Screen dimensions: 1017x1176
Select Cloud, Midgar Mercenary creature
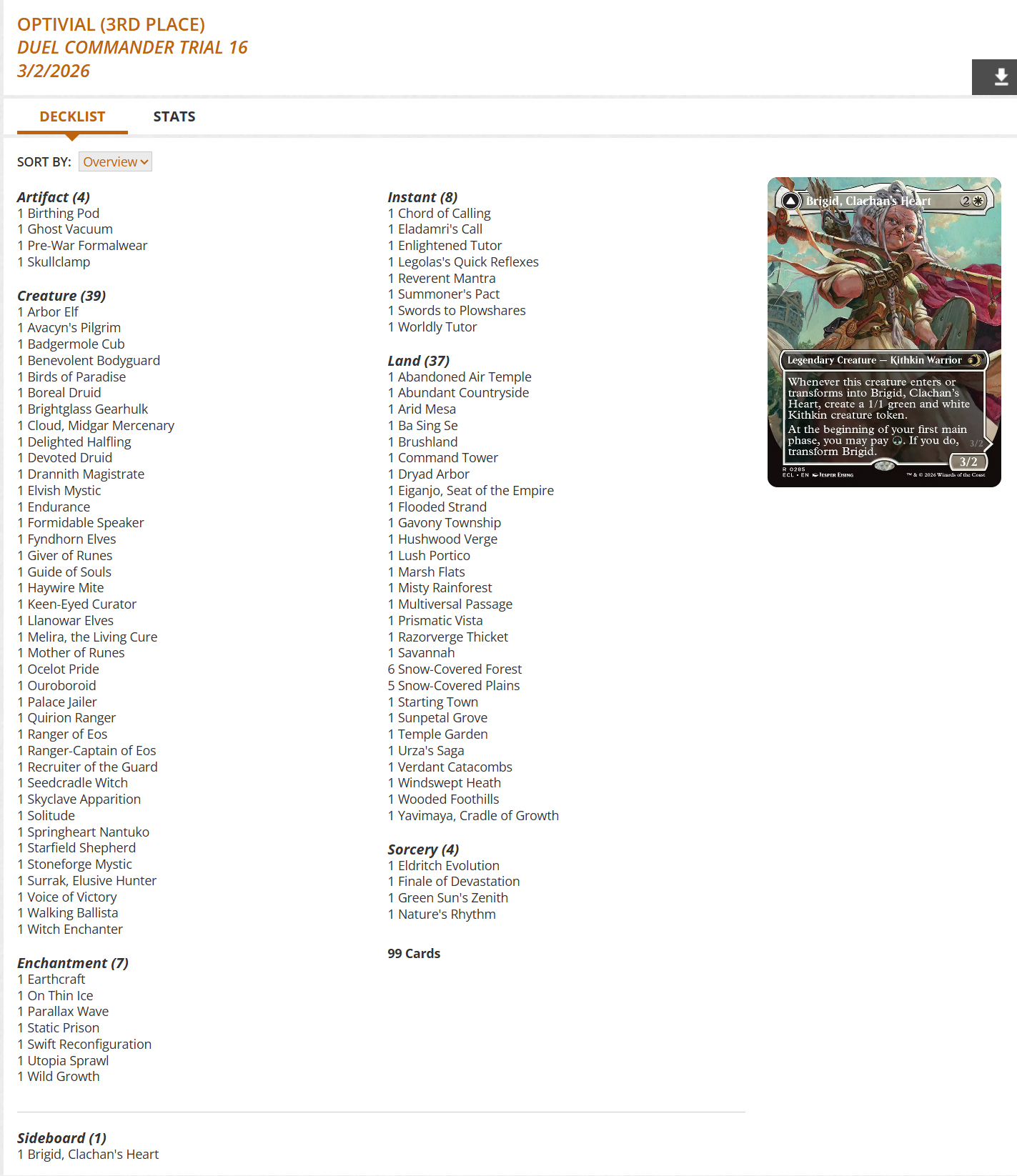(x=100, y=425)
